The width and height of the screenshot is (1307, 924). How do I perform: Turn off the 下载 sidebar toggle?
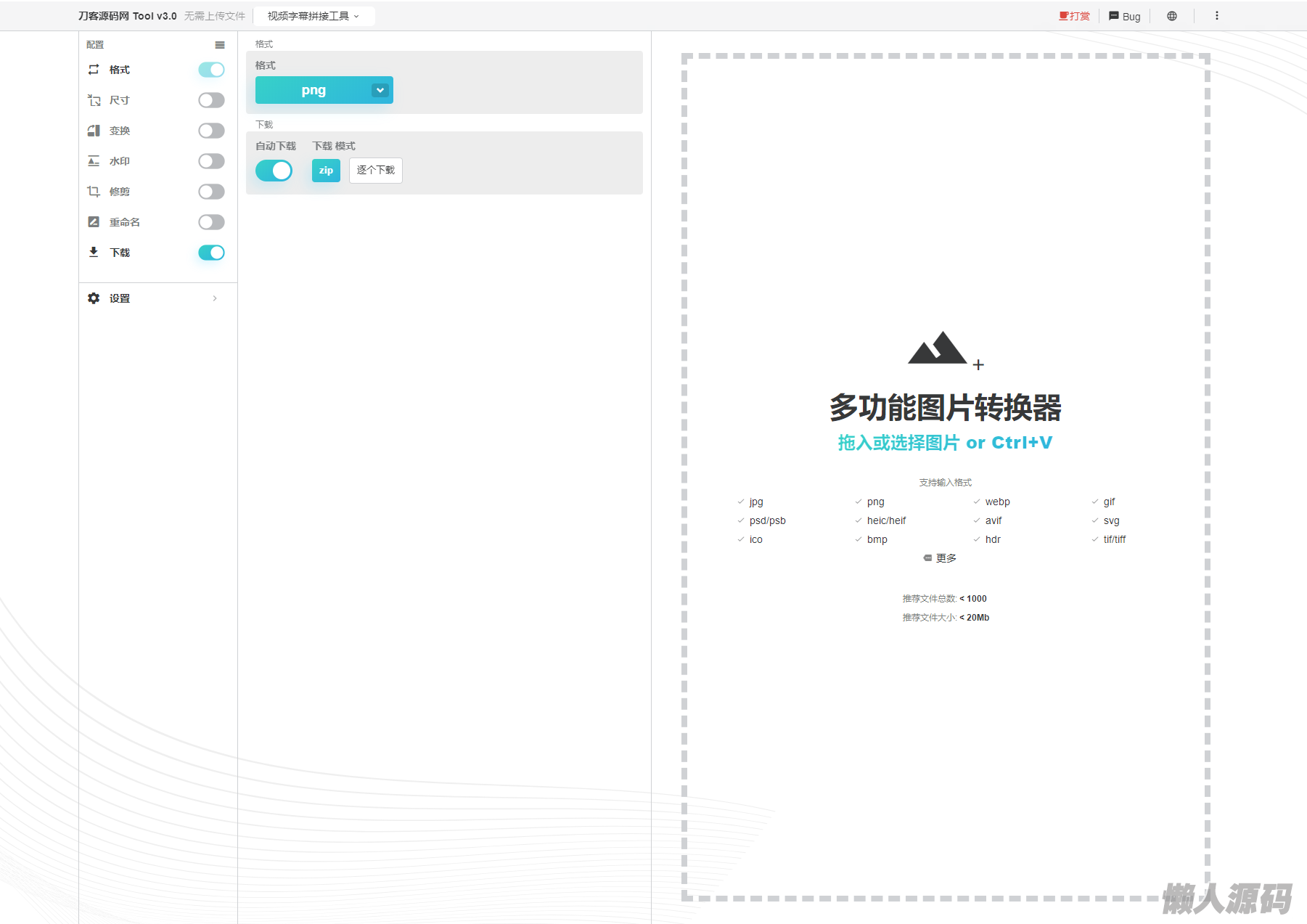point(211,253)
